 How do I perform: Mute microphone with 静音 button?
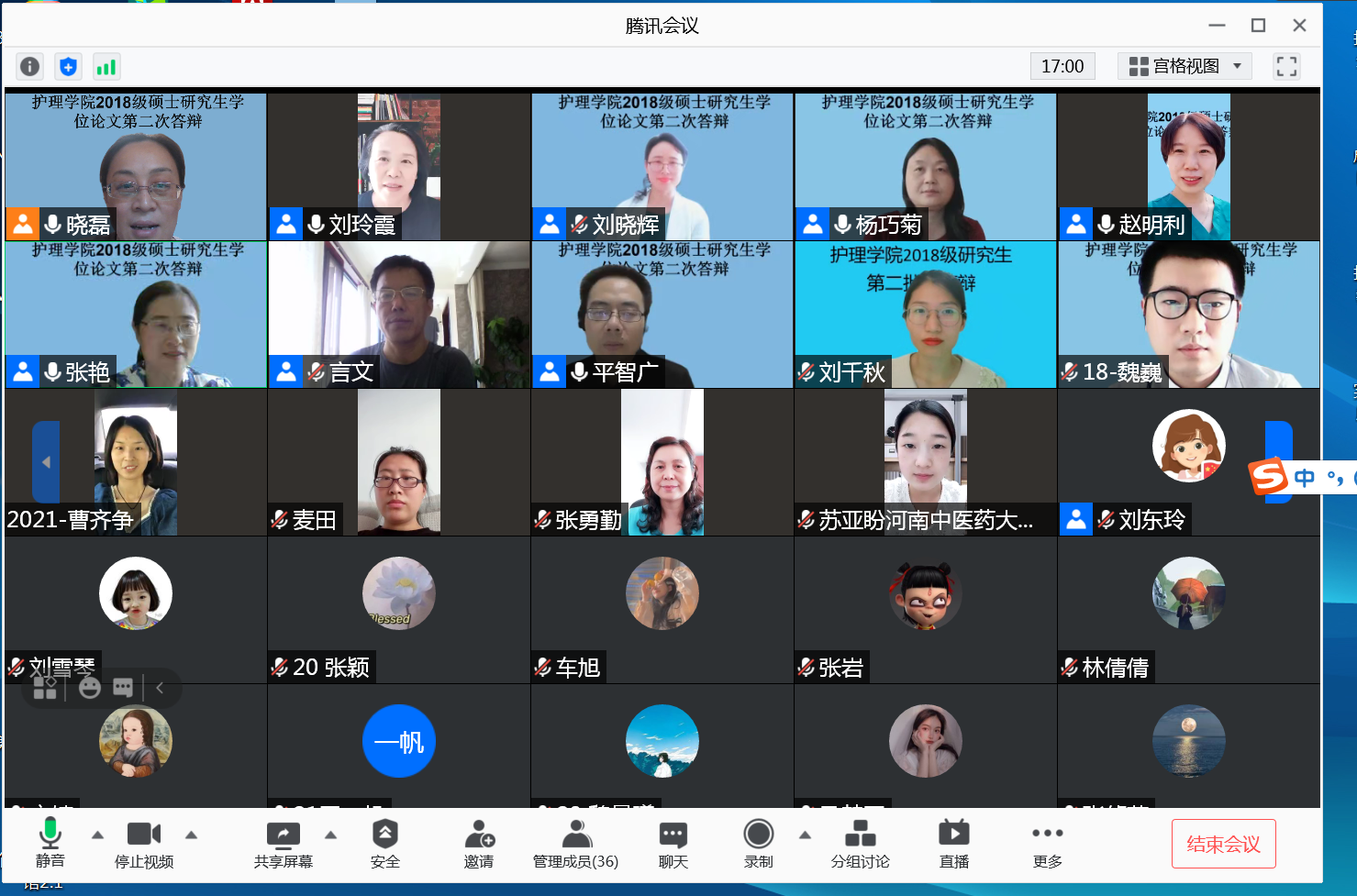pos(50,844)
